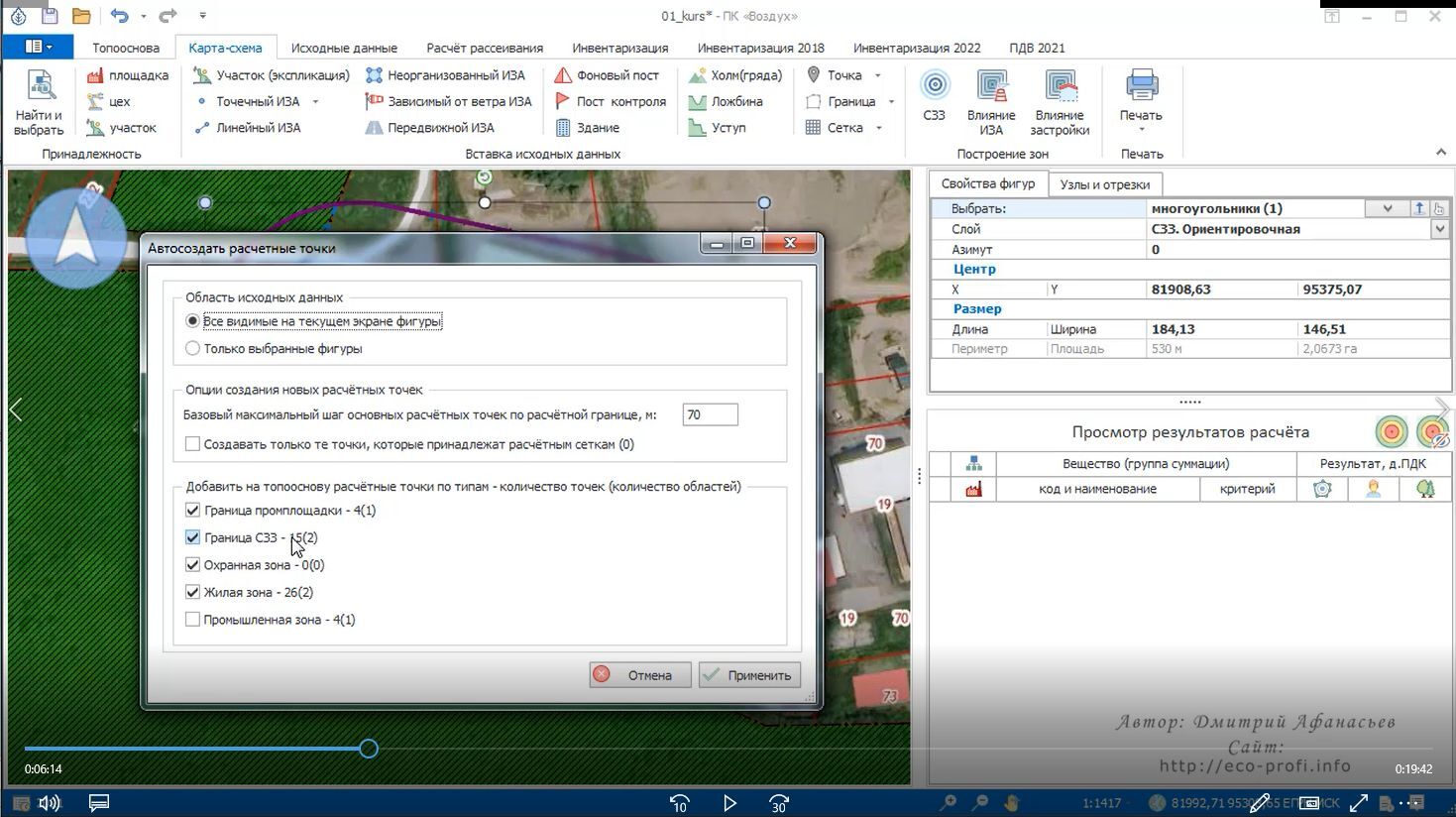Play the video
This screenshot has width=1456, height=817.
[x=729, y=803]
